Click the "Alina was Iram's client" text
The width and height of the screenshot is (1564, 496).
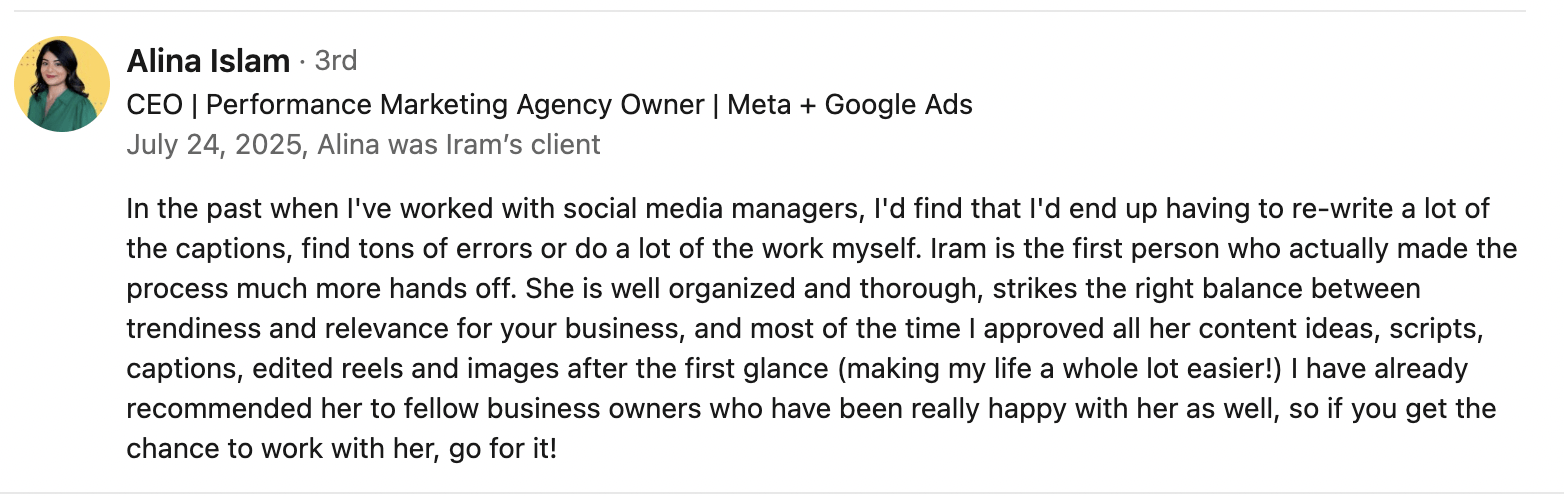tap(459, 145)
